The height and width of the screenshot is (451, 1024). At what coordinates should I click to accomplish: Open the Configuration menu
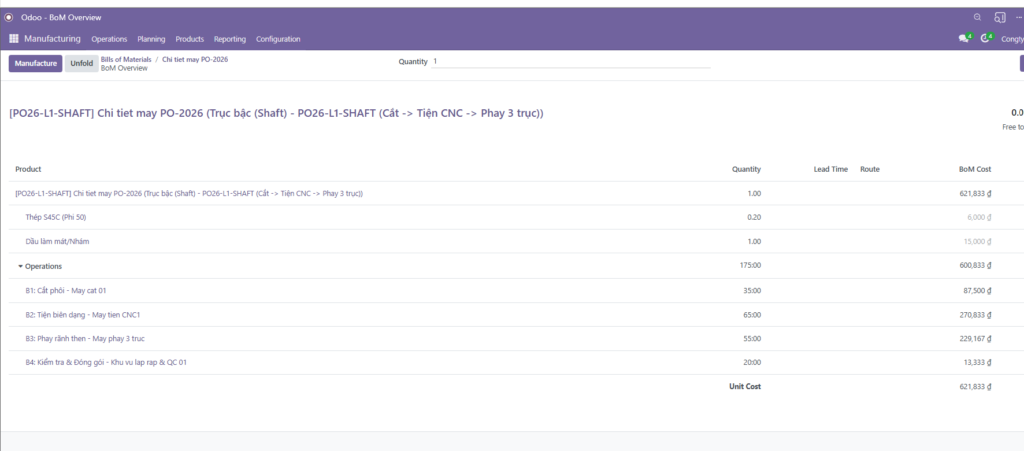pyautogui.click(x=278, y=39)
